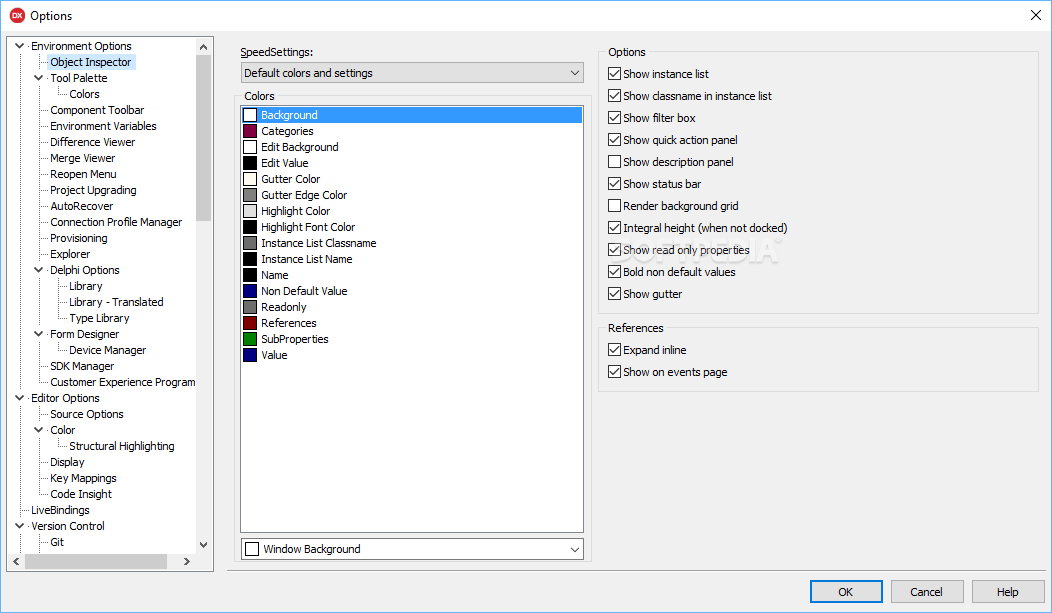Click the Cancel button
The image size is (1052, 613).
point(927,592)
